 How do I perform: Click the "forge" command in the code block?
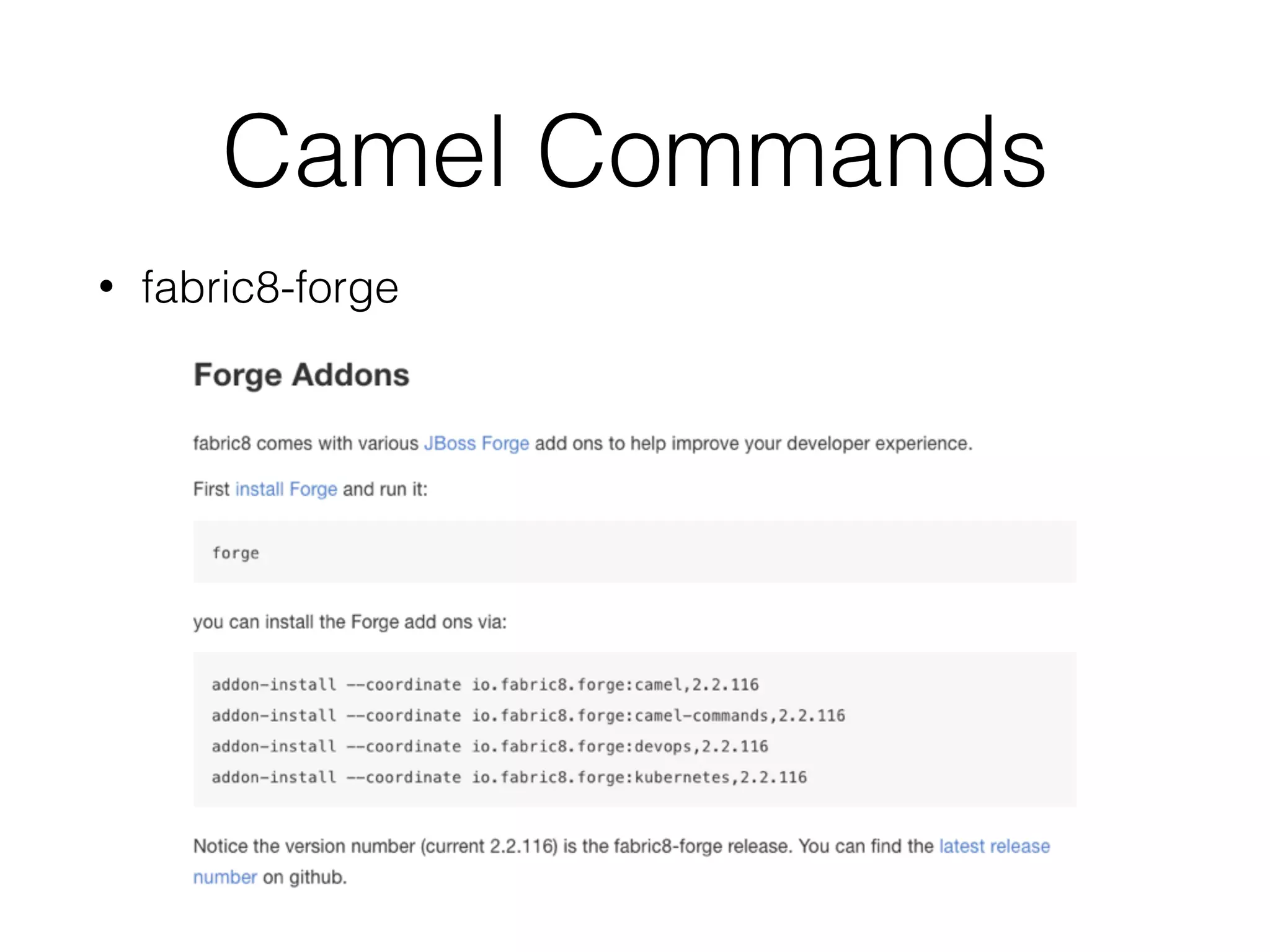(x=236, y=553)
